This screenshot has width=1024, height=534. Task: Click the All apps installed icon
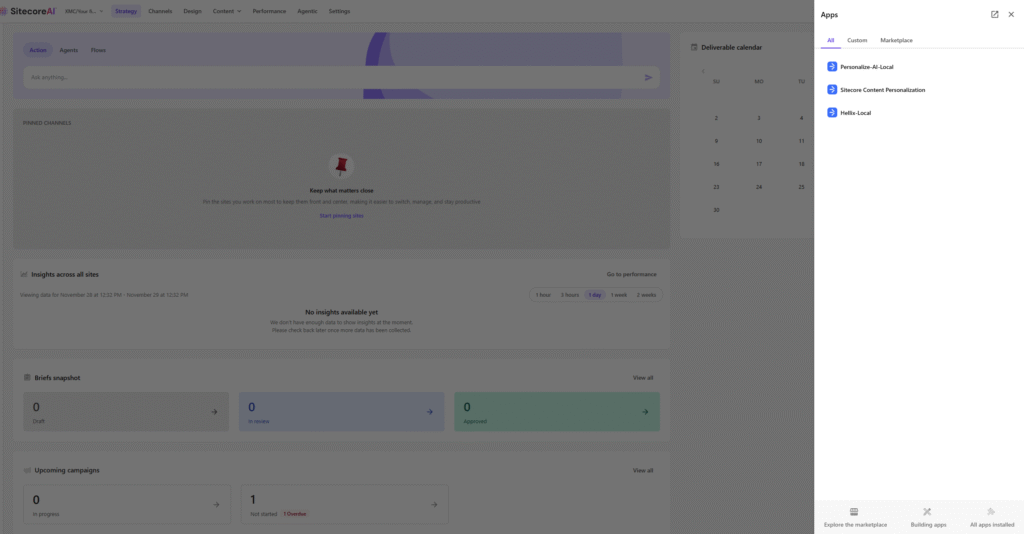[x=991, y=512]
